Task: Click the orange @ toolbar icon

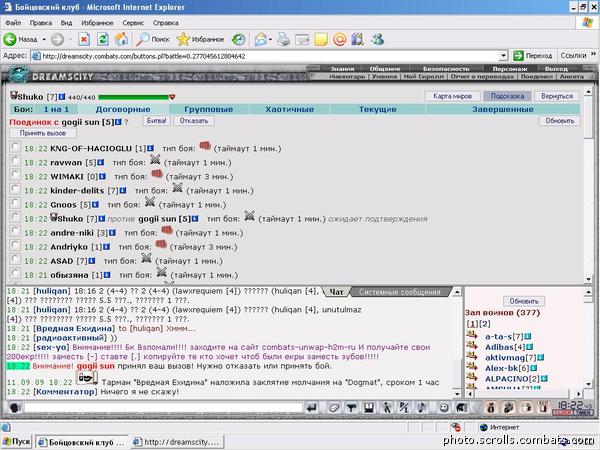Action: coord(339,39)
